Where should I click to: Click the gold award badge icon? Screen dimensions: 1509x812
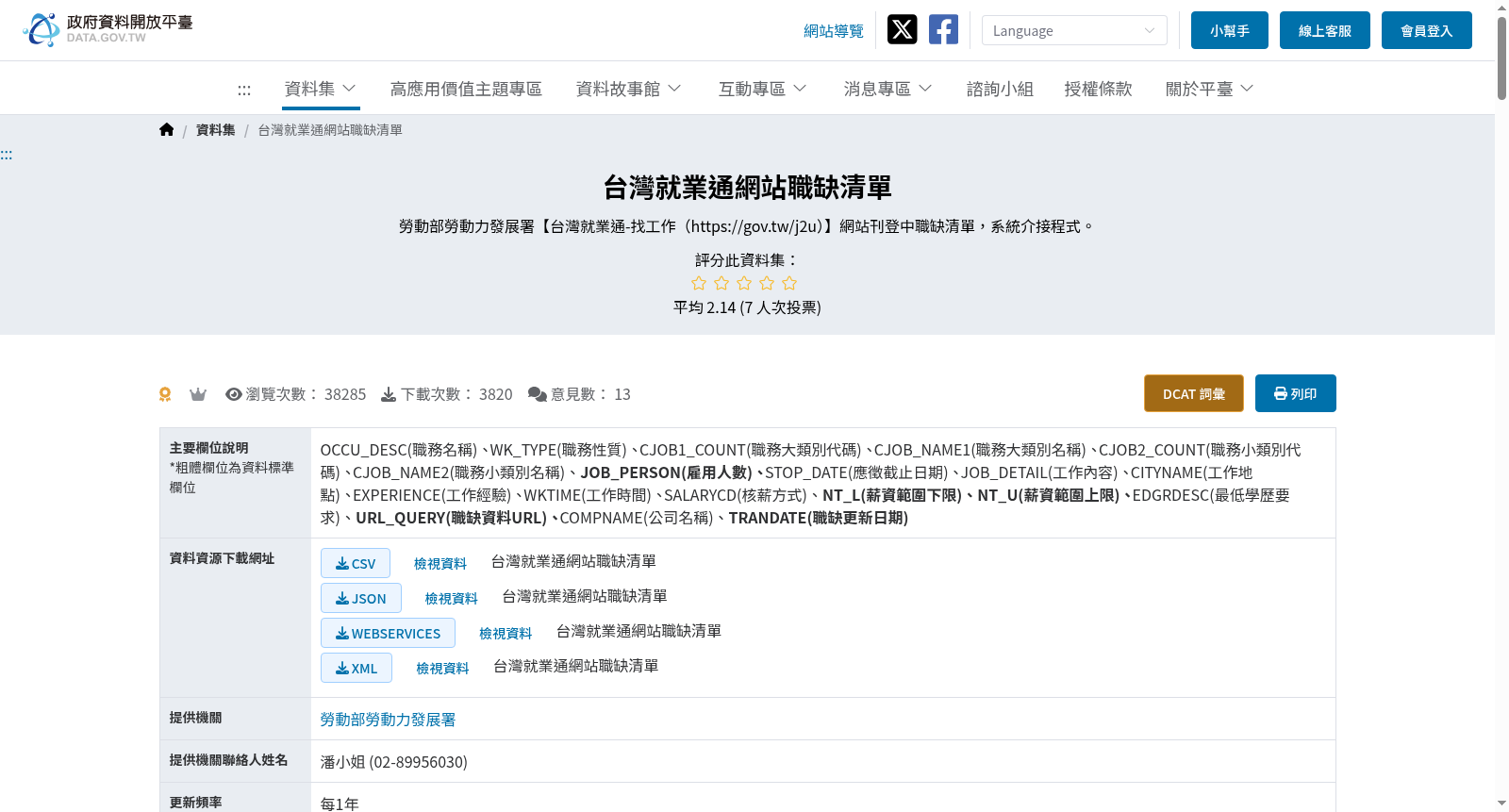[x=165, y=394]
